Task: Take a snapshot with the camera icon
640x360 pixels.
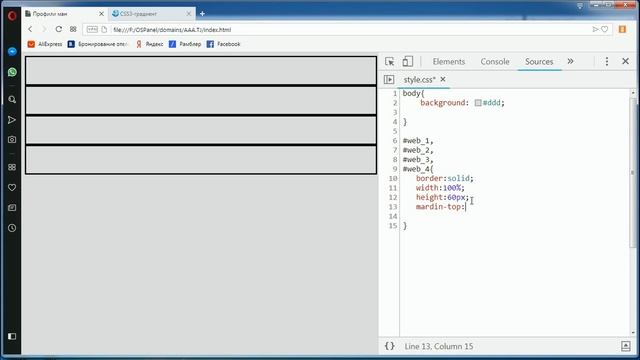Action: click(x=12, y=140)
